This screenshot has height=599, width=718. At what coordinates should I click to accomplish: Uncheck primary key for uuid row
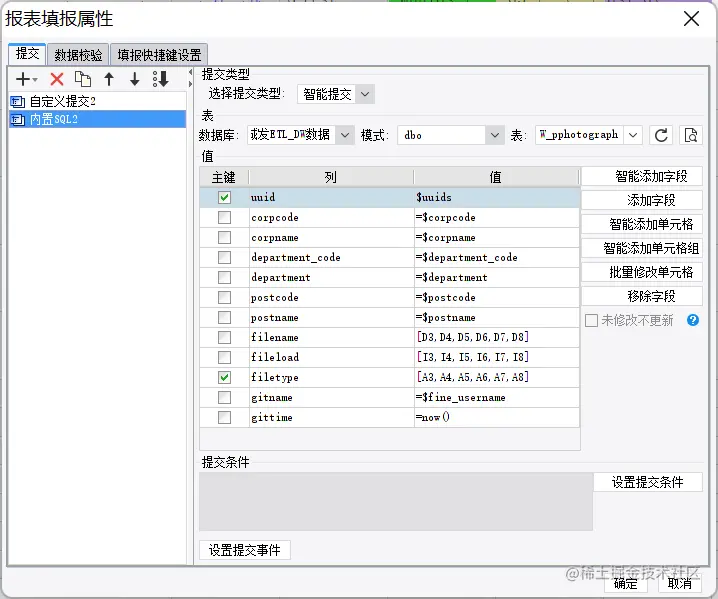click(x=224, y=197)
